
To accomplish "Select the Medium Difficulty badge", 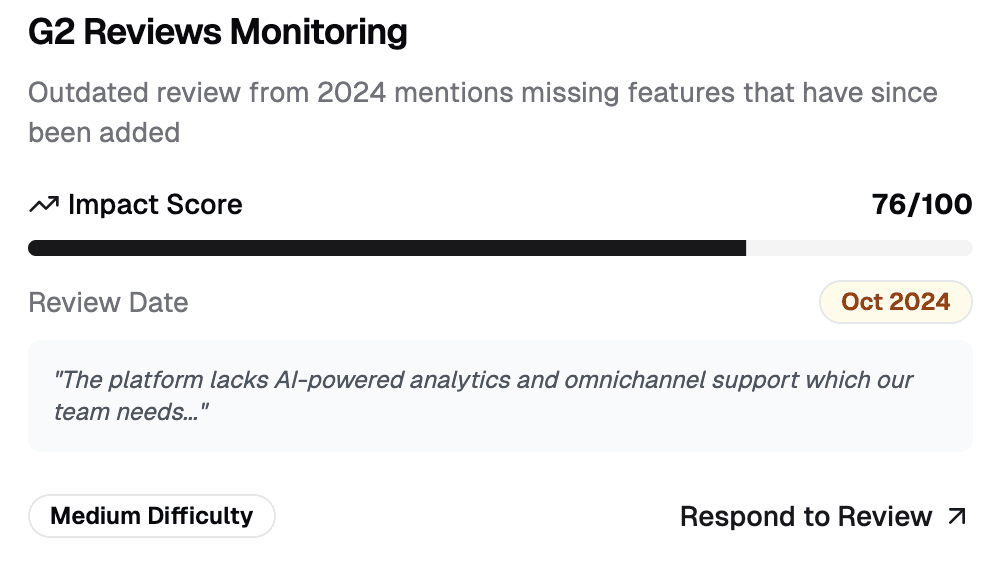I will tap(151, 516).
